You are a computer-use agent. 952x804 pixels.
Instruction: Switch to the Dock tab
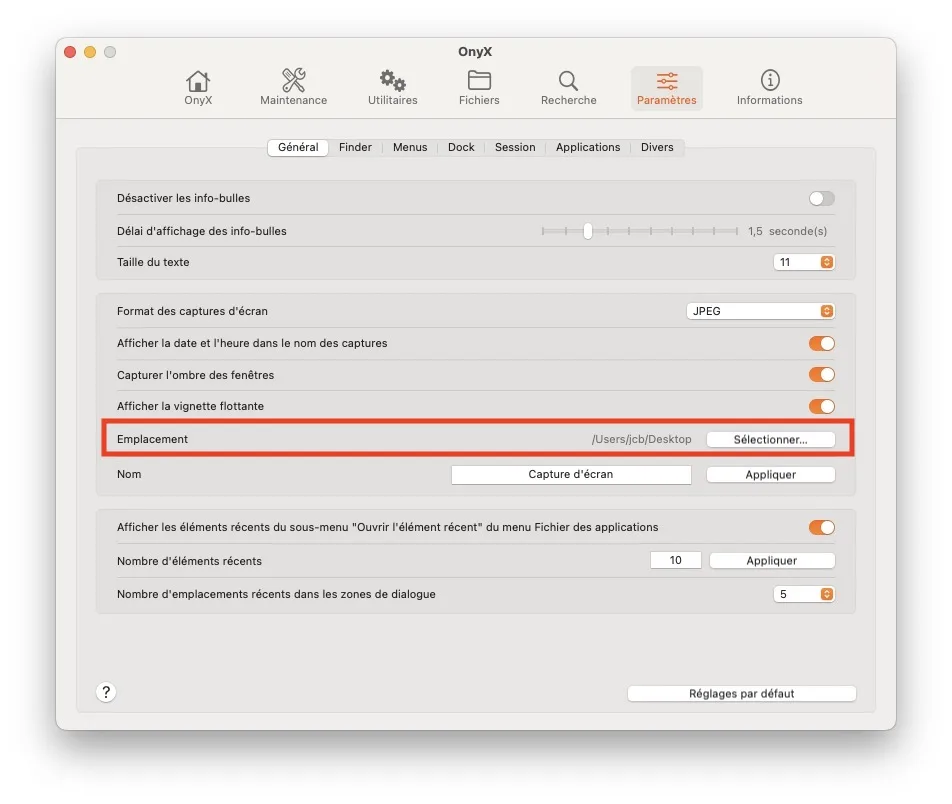461,147
